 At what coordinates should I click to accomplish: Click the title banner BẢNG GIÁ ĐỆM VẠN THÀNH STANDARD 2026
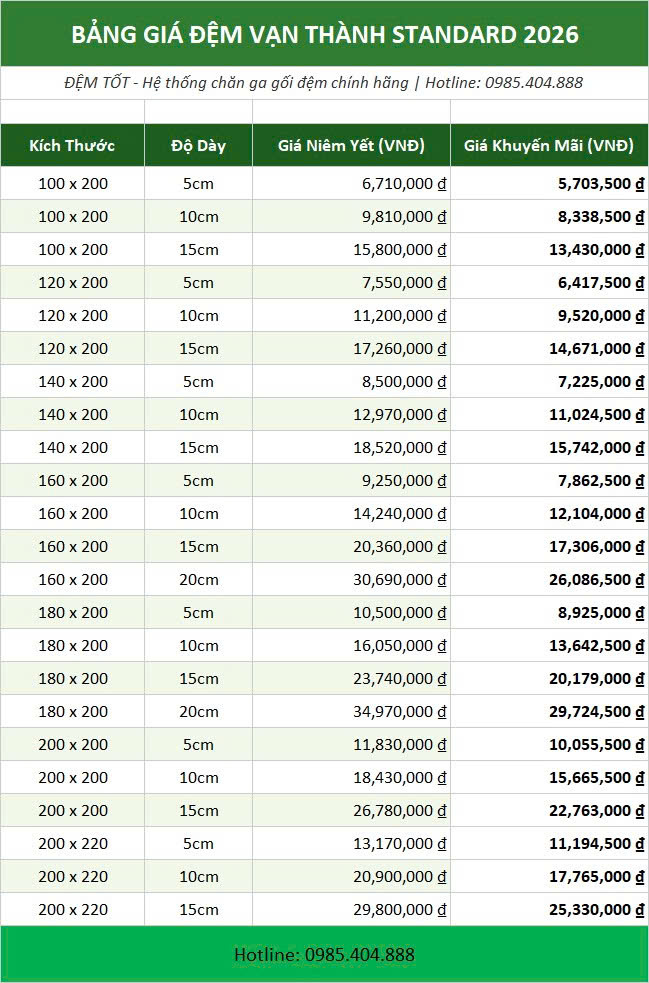[324, 34]
